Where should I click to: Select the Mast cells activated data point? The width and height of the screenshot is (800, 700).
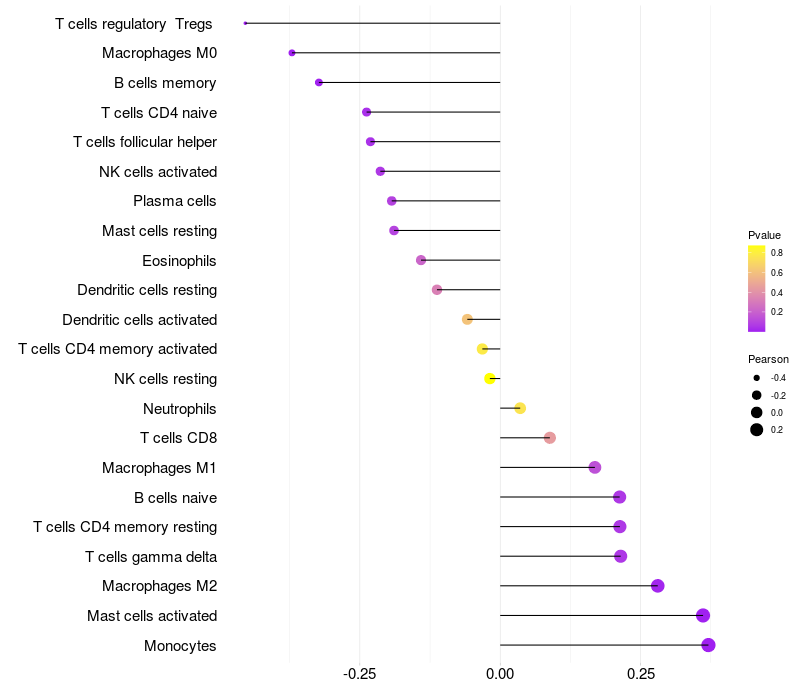703,616
